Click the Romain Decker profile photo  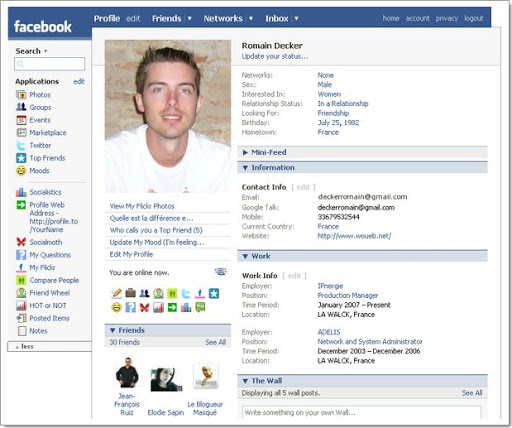(168, 116)
